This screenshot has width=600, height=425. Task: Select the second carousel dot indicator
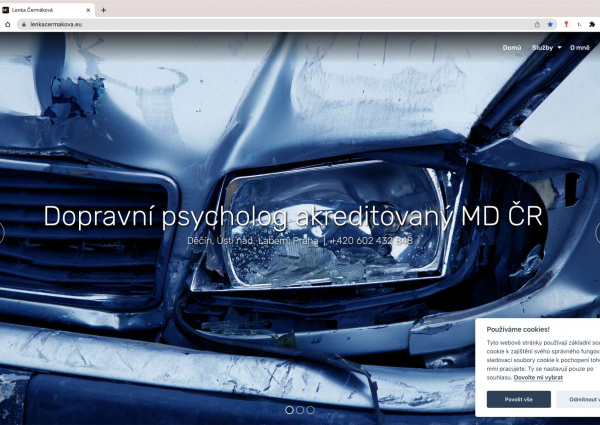[300, 410]
